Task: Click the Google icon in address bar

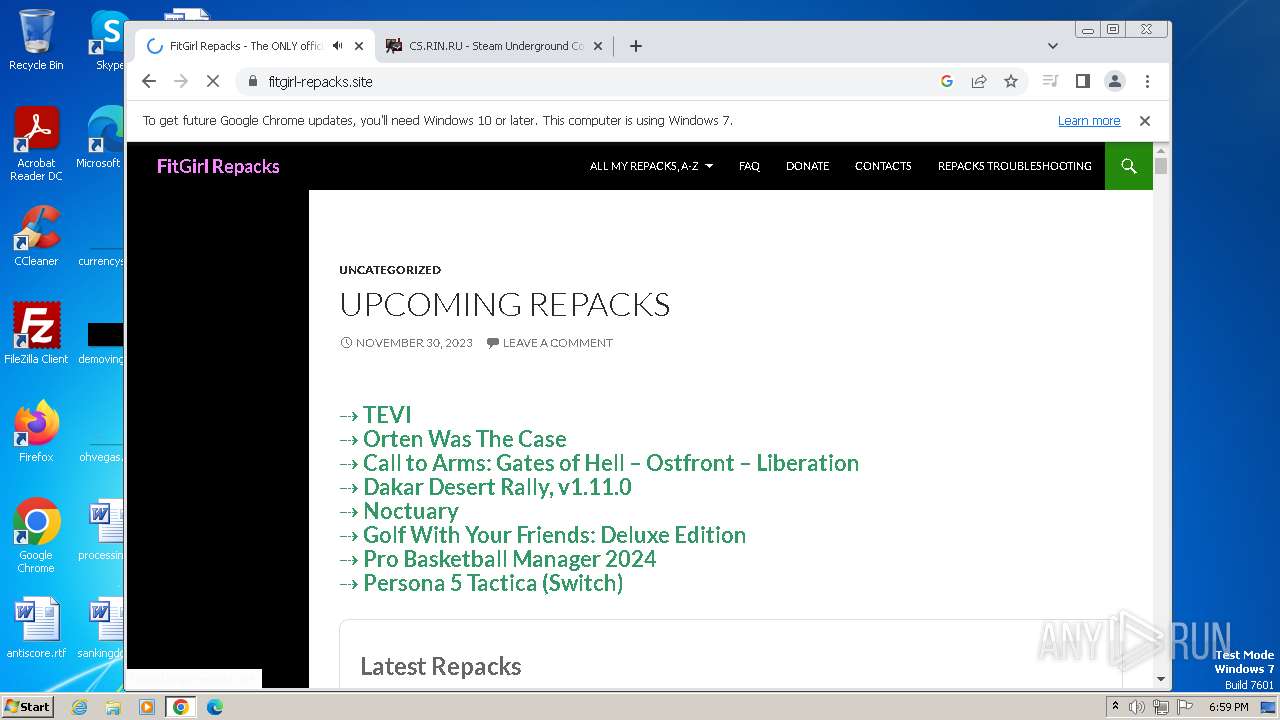Action: [947, 81]
